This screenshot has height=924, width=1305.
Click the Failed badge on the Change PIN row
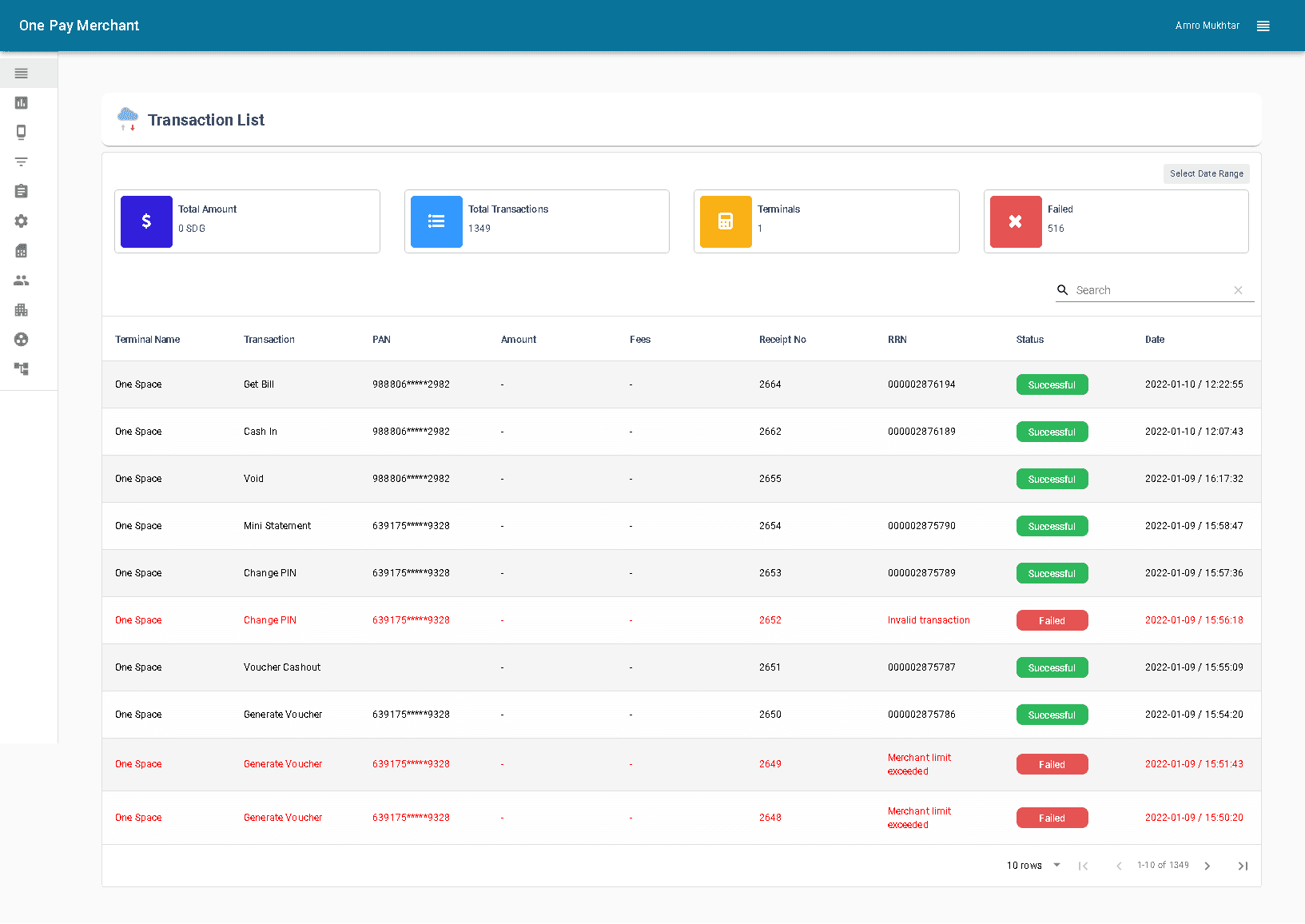(1052, 620)
